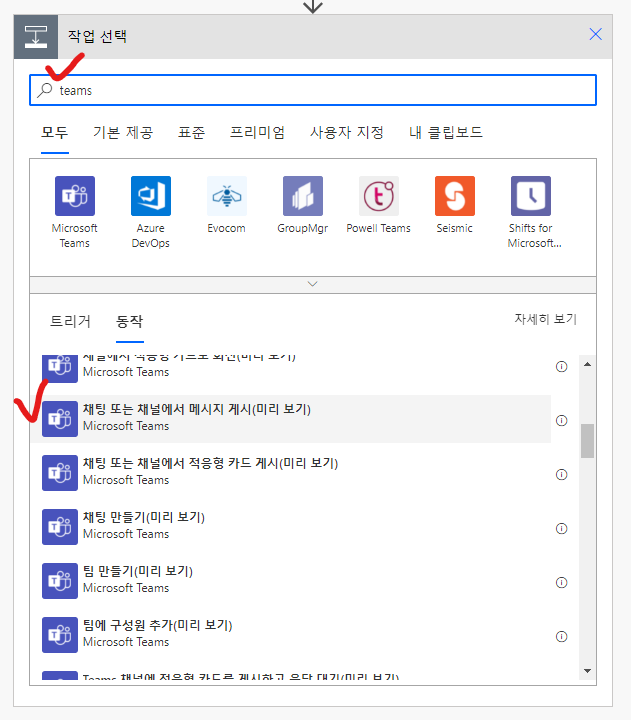
Task: Click the action list scroll down arrow
Action: pos(587,671)
